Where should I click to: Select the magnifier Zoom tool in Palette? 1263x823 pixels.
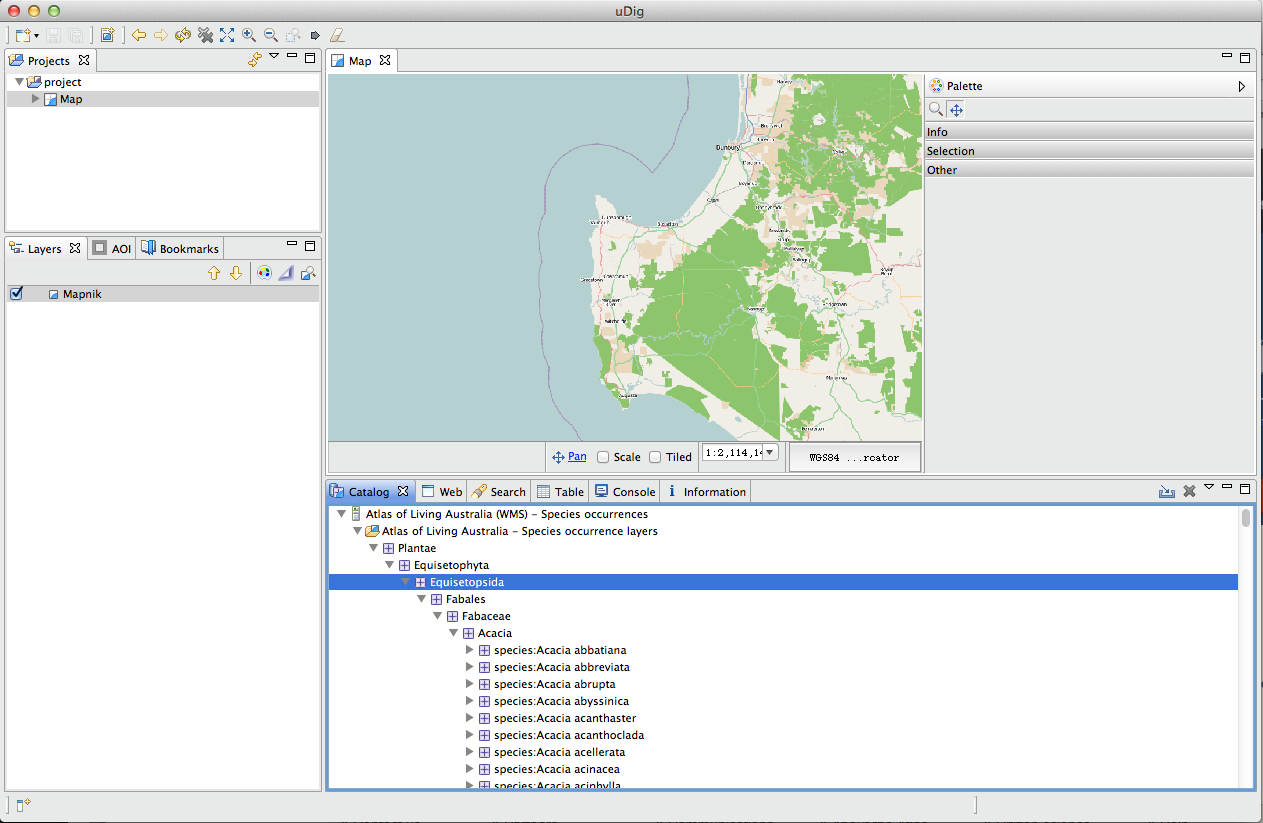point(936,110)
